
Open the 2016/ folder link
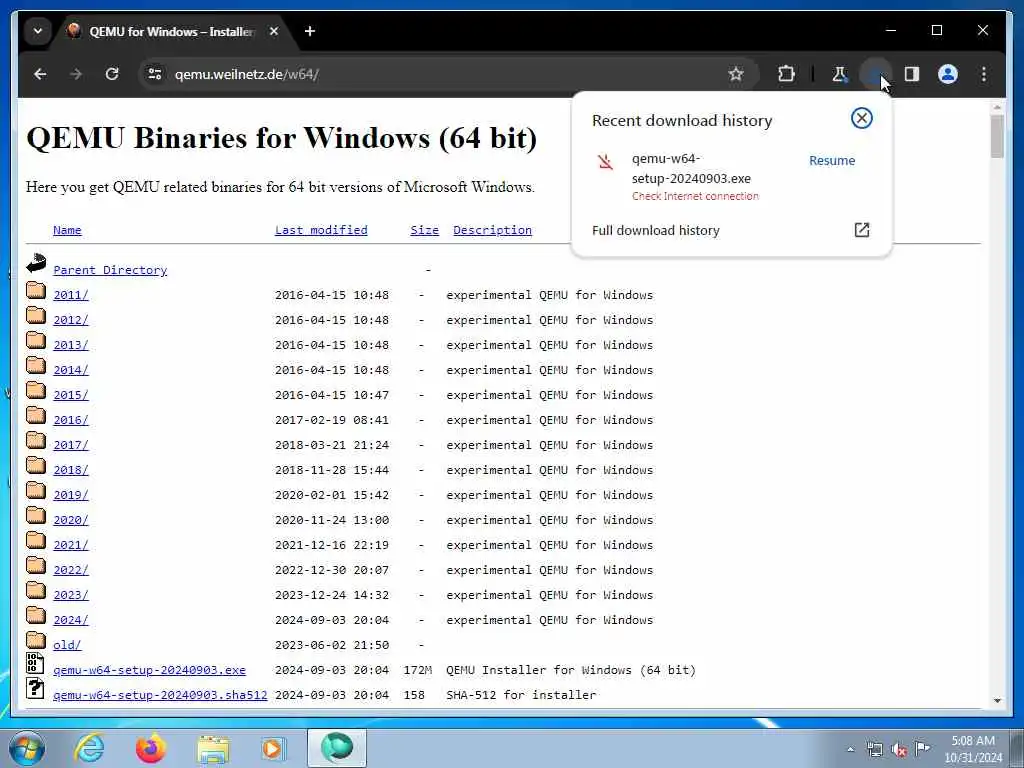(71, 420)
